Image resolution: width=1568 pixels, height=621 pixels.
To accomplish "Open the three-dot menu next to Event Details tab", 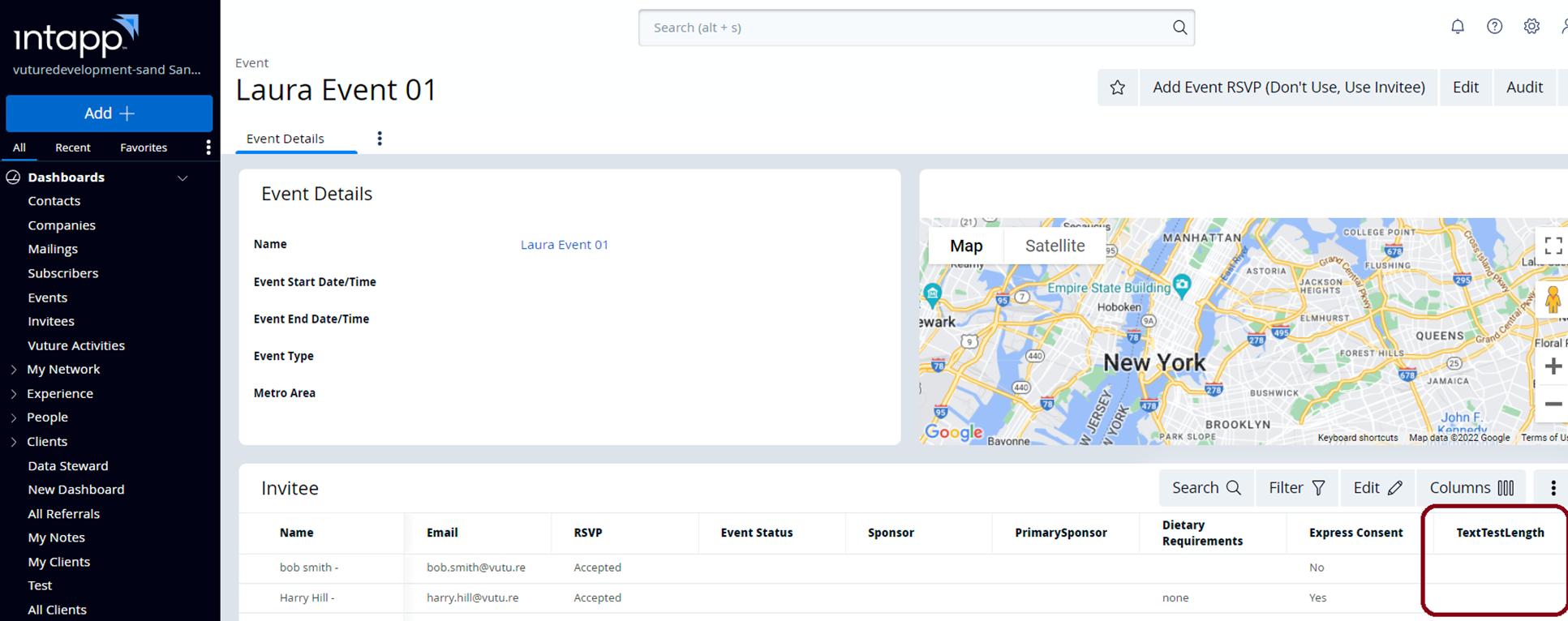I will tap(379, 139).
